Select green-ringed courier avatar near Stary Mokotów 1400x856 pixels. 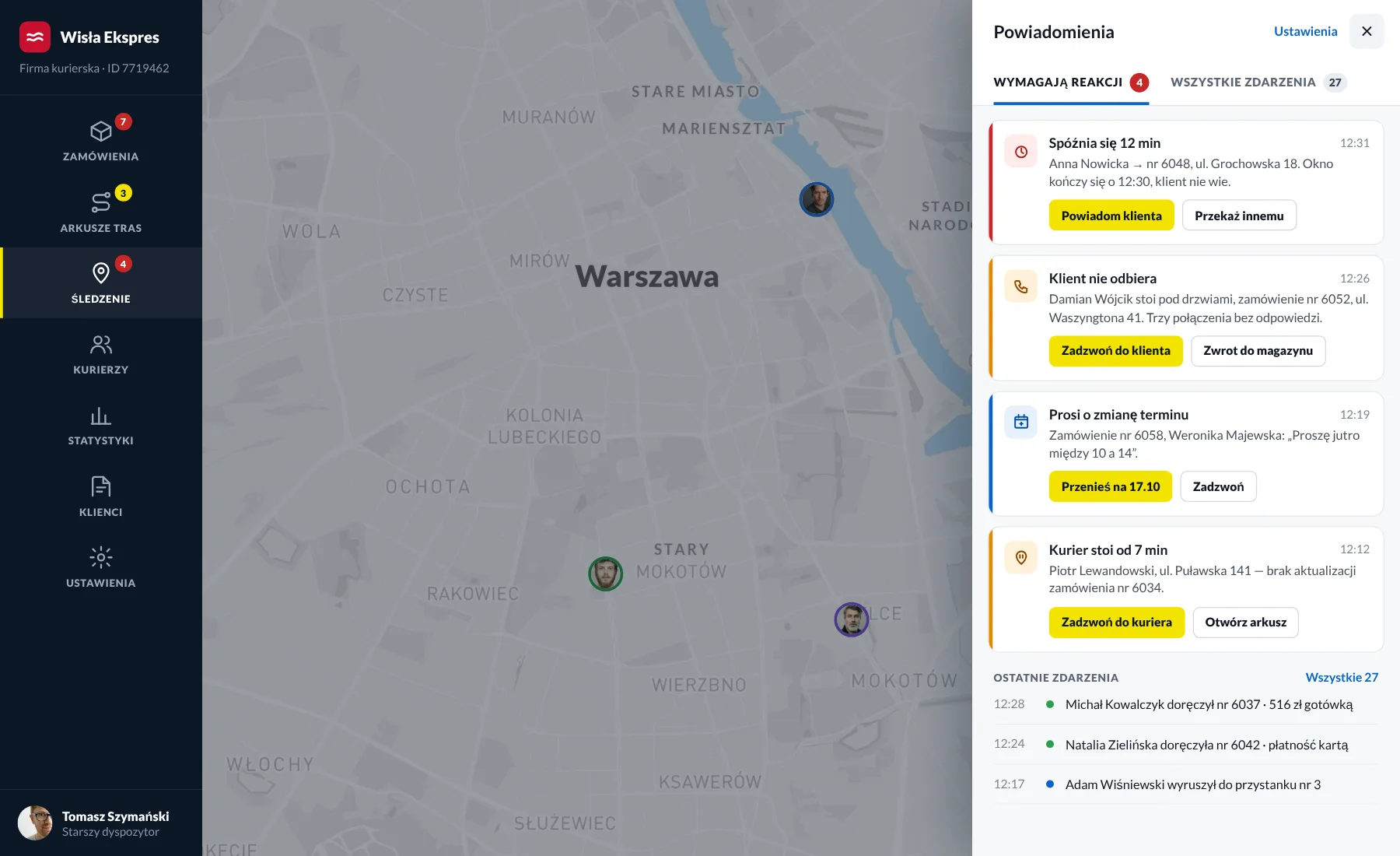tap(605, 574)
